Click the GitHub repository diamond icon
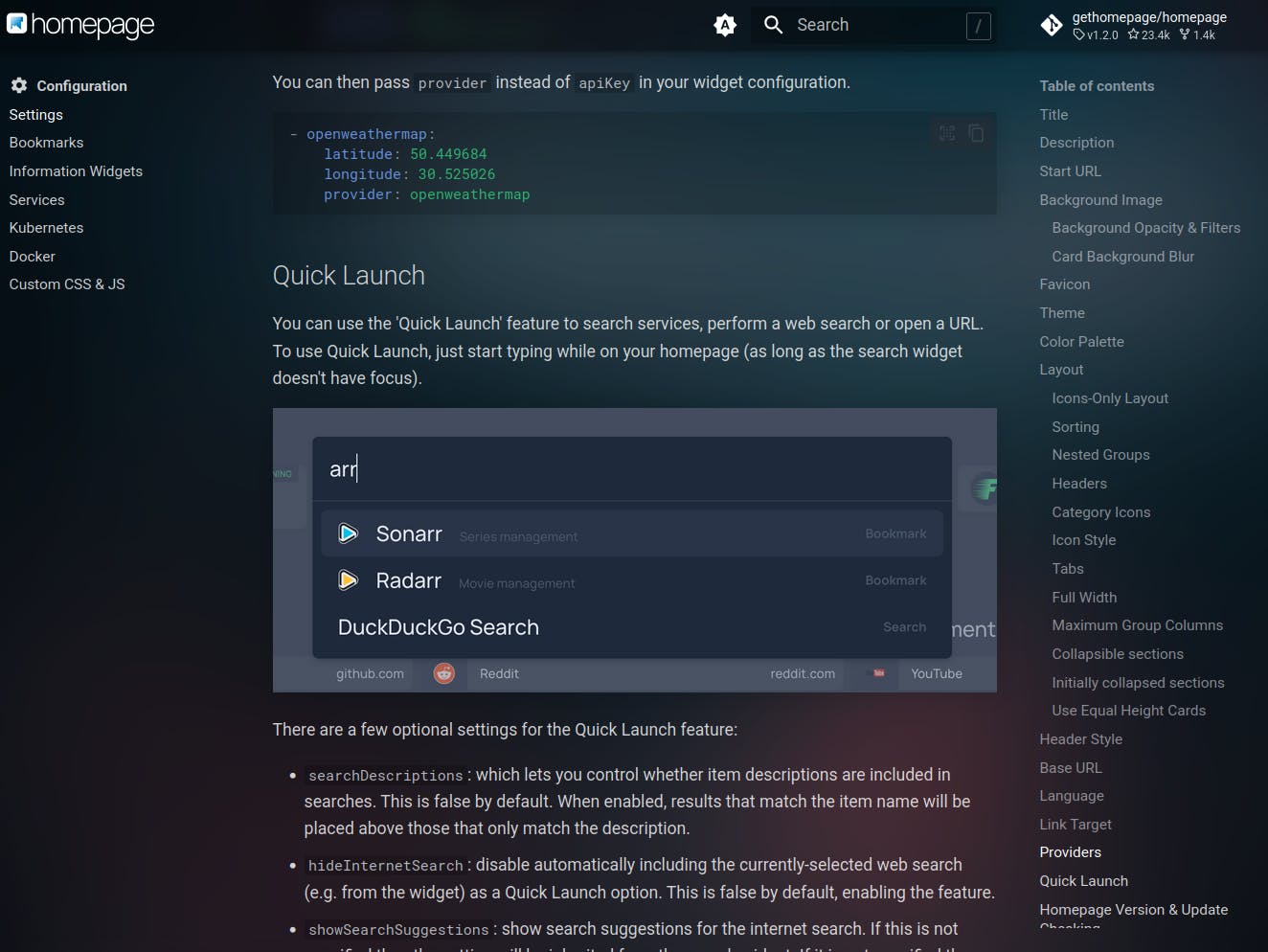1268x952 pixels. (x=1052, y=25)
